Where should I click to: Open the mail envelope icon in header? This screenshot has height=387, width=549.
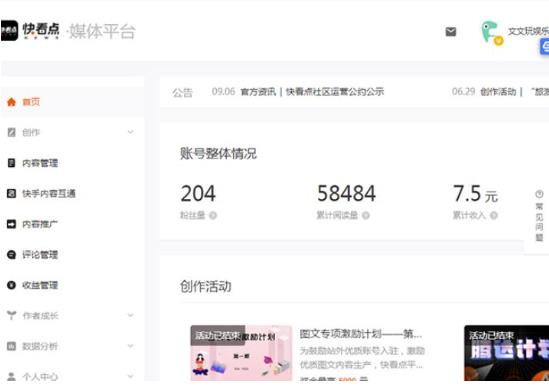pyautogui.click(x=451, y=32)
